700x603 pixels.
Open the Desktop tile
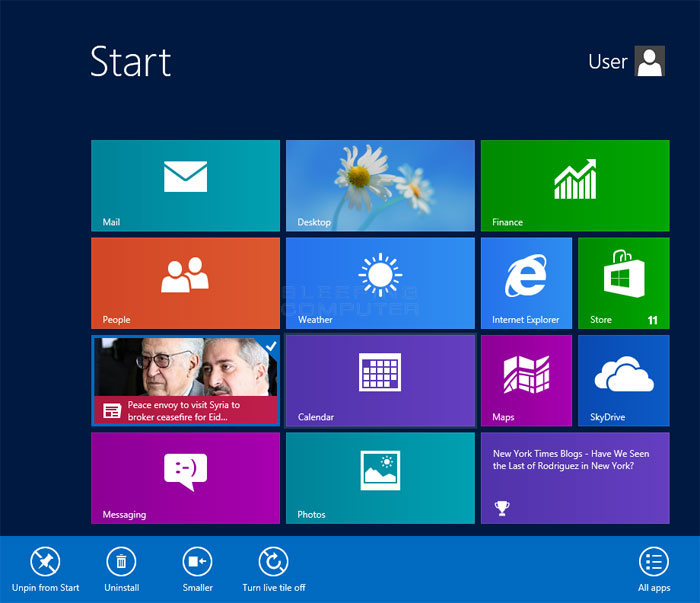coord(380,186)
